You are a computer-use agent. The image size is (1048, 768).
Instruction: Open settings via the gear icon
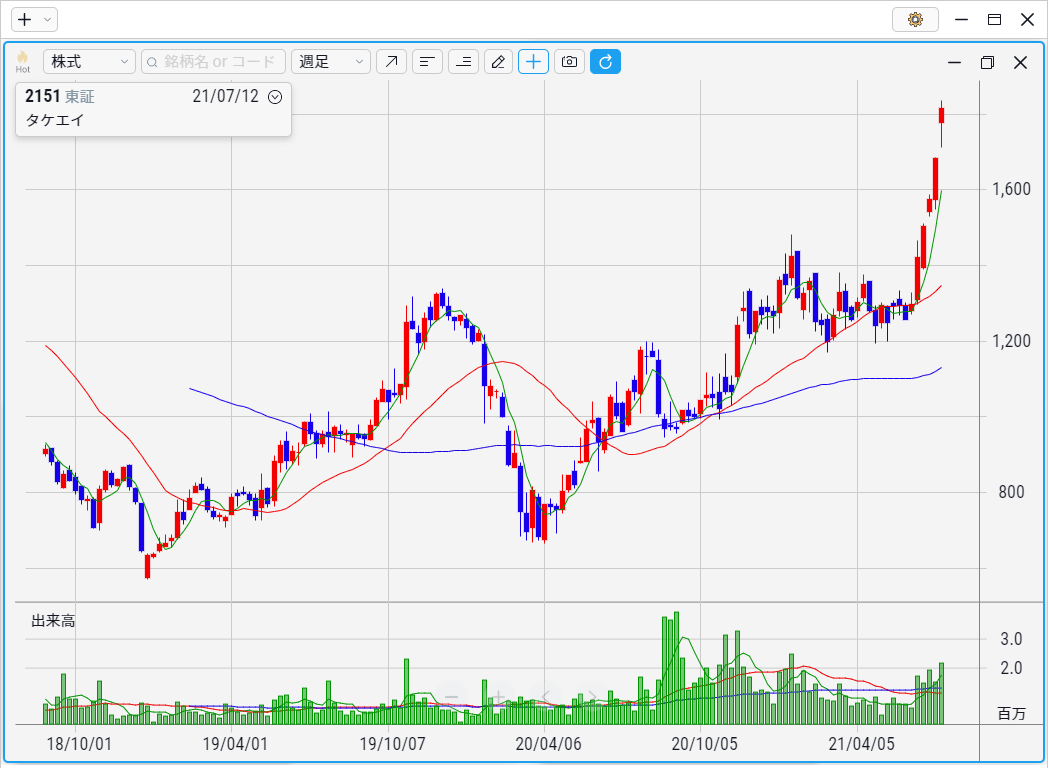[915, 19]
